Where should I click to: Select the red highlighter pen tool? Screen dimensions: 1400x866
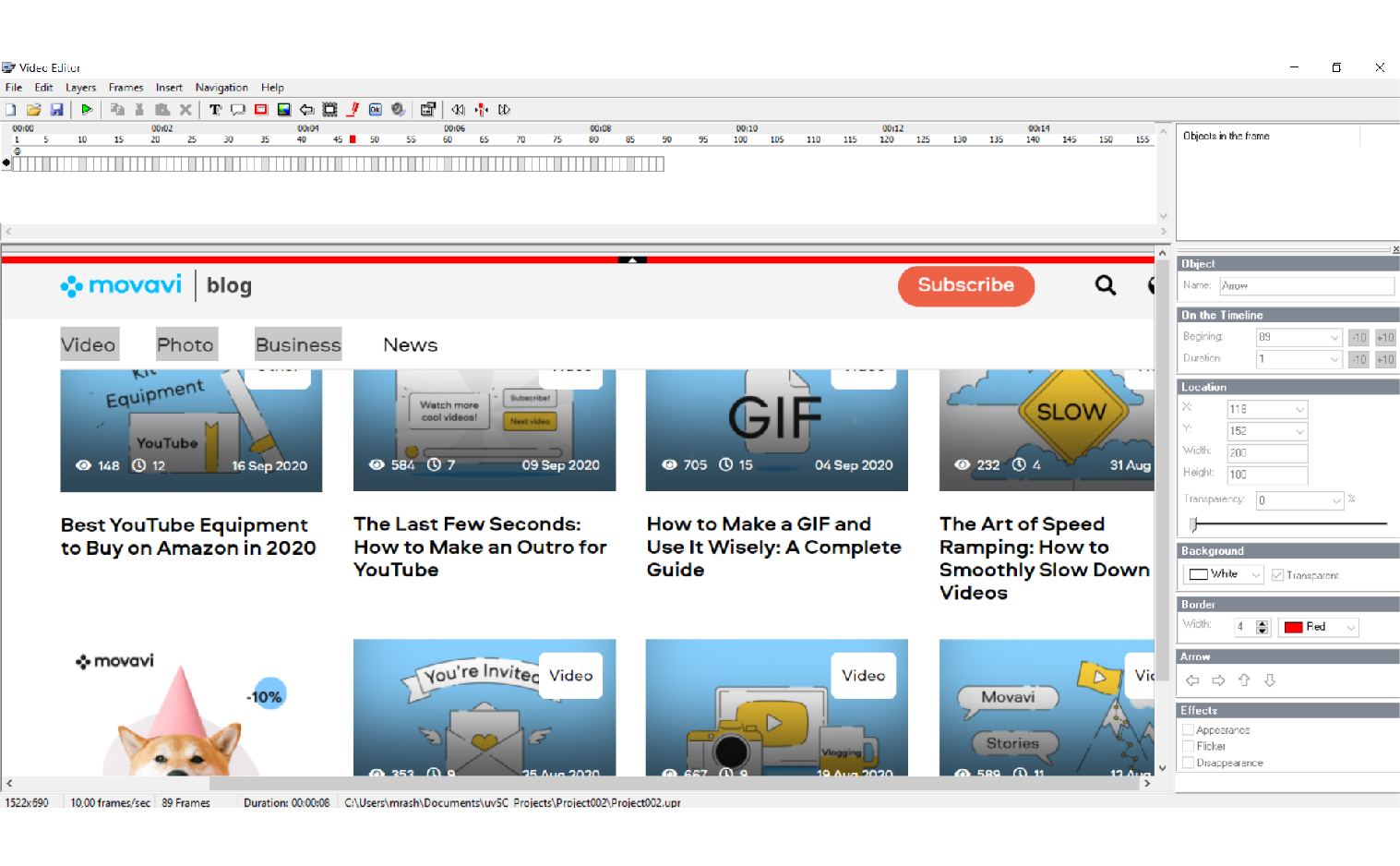(353, 110)
